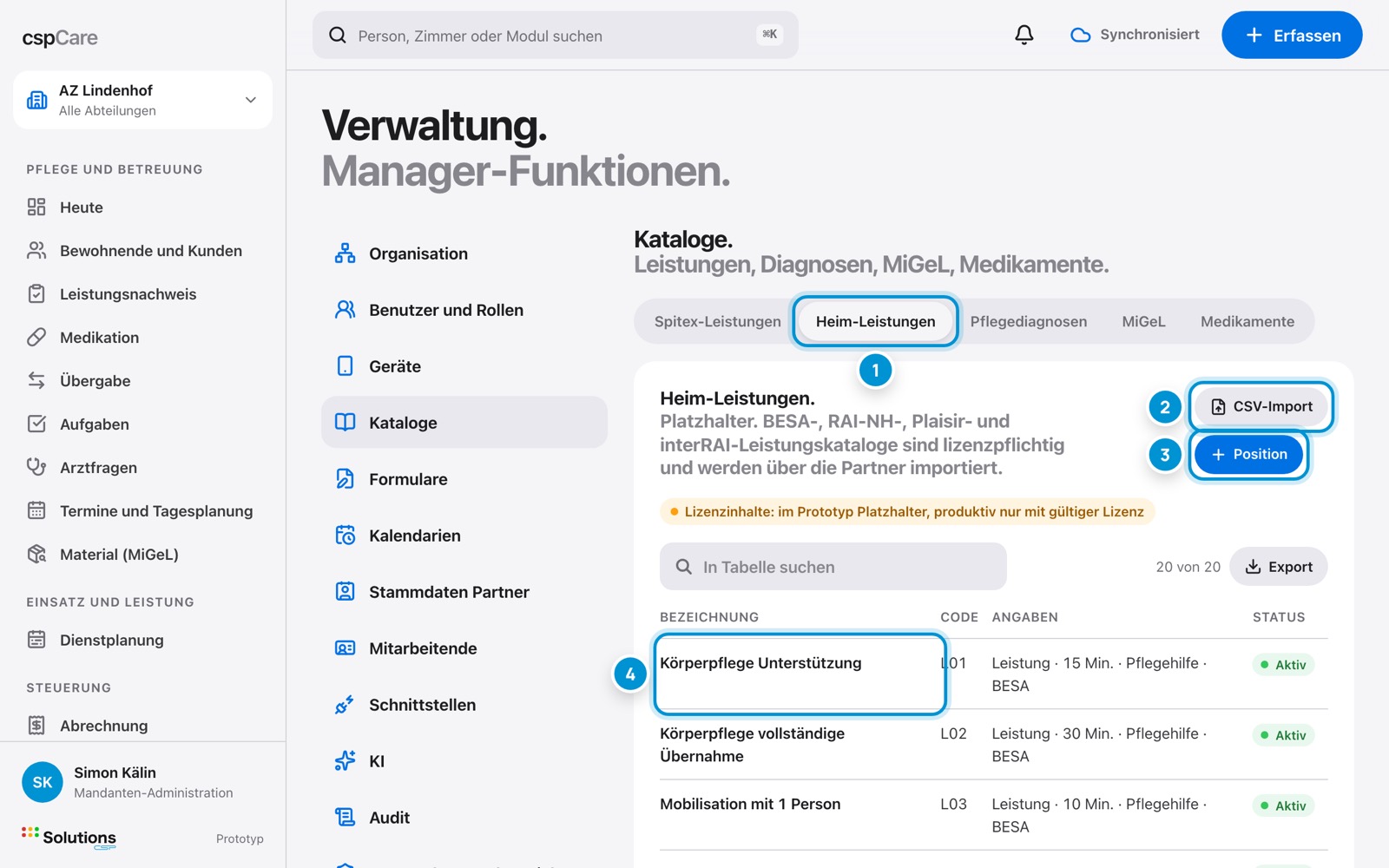Viewport: 1389px width, 868px height.
Task: Open Benutzer und Rollen menu
Action: (x=464, y=310)
